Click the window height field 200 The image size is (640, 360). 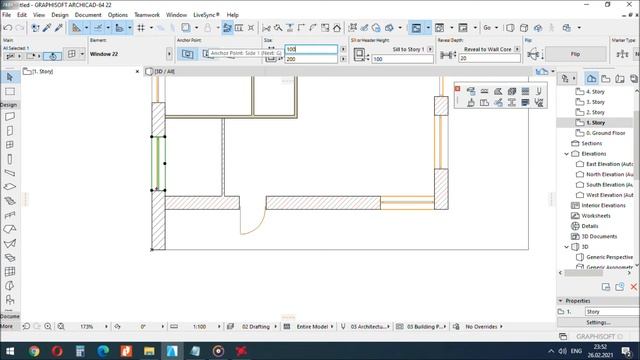click(x=311, y=59)
